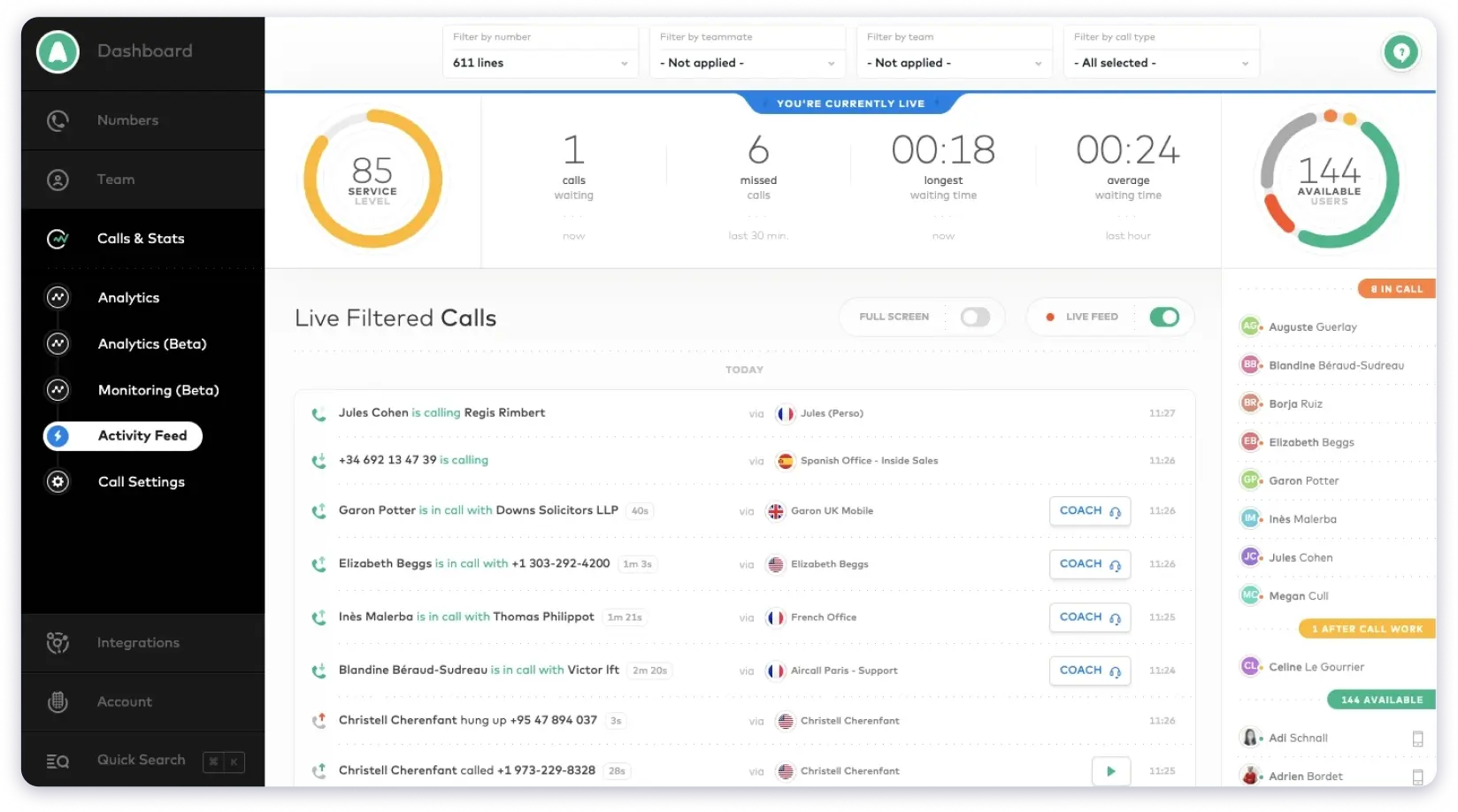Open the Filter by call type selector

point(1161,62)
